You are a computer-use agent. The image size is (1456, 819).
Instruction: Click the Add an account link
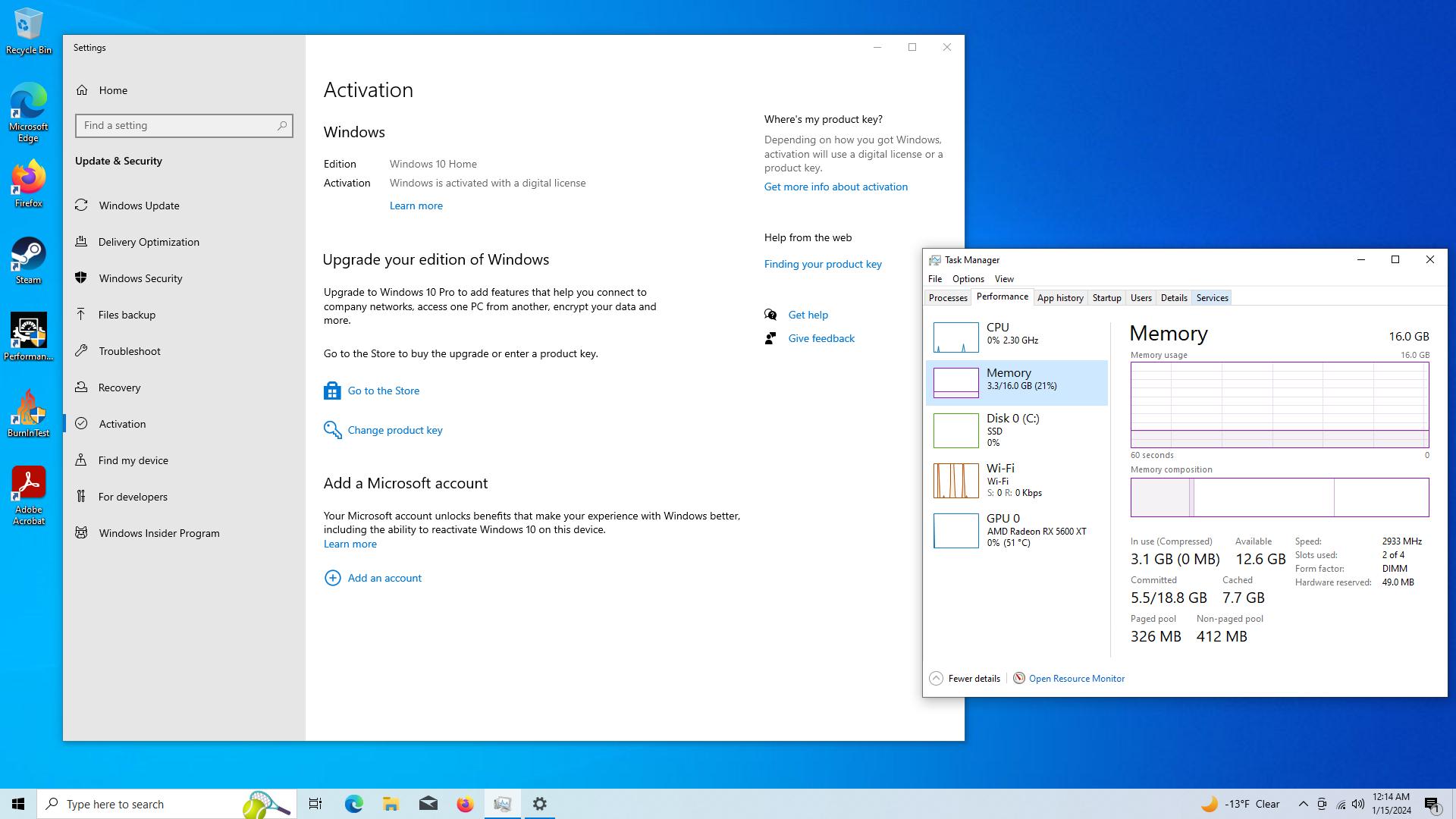pos(384,578)
